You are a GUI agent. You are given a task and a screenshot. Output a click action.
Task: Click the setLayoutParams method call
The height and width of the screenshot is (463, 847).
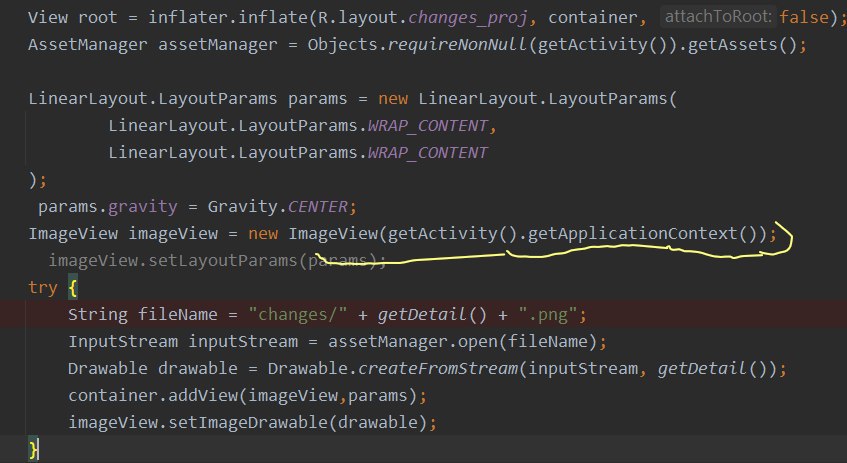223,261
